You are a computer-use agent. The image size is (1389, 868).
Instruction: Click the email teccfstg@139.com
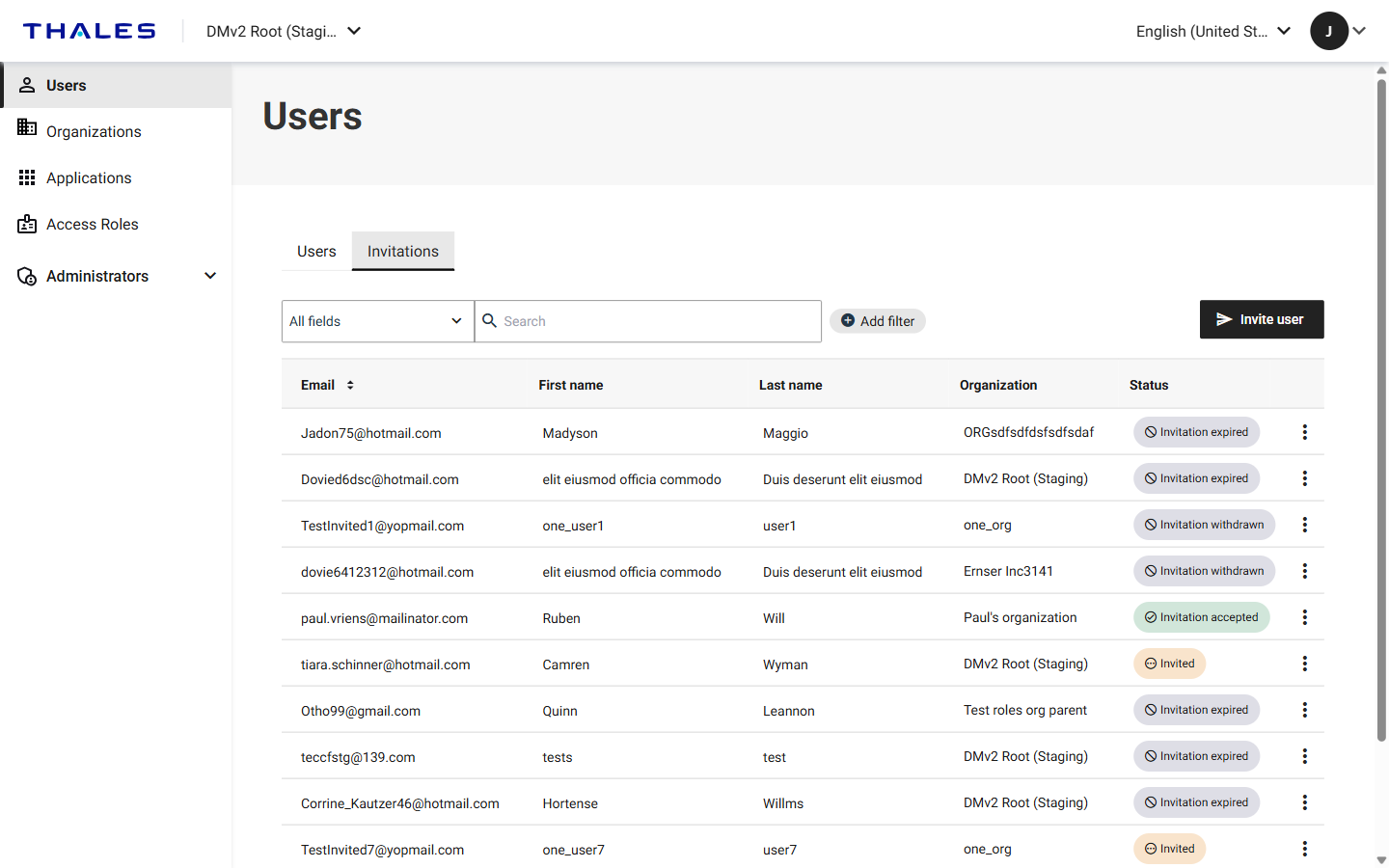(358, 757)
